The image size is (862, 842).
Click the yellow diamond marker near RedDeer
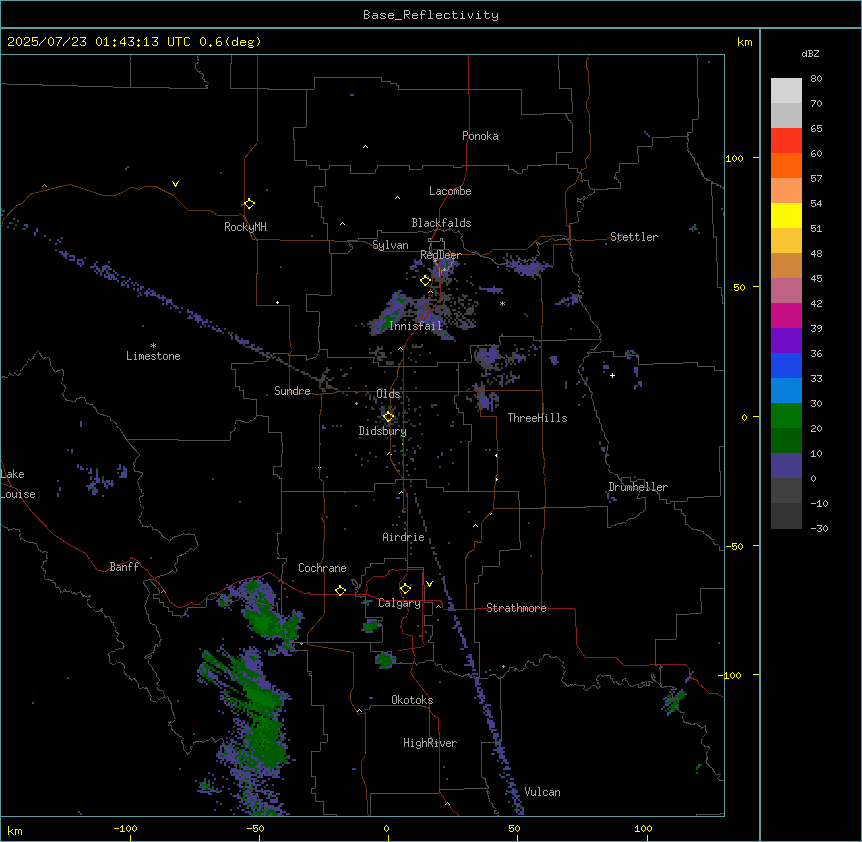pos(425,280)
